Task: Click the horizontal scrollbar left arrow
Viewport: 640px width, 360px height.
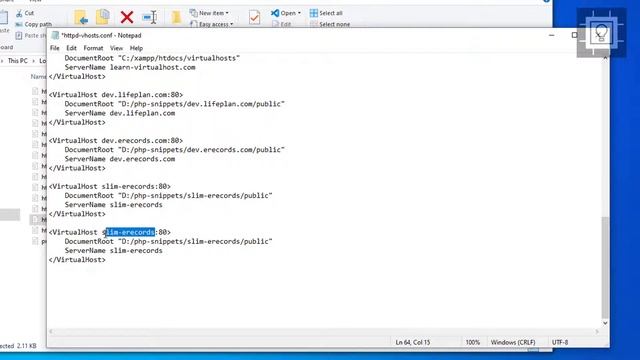Action: [x=51, y=331]
